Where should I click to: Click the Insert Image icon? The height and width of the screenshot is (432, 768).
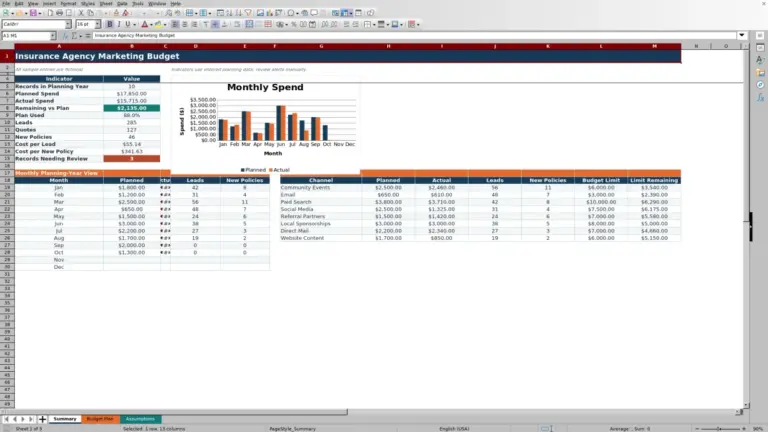coord(260,13)
